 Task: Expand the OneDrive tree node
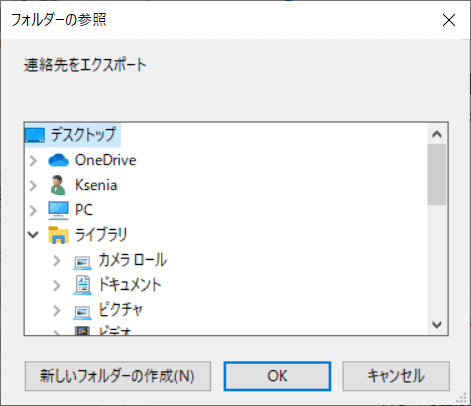point(33,161)
